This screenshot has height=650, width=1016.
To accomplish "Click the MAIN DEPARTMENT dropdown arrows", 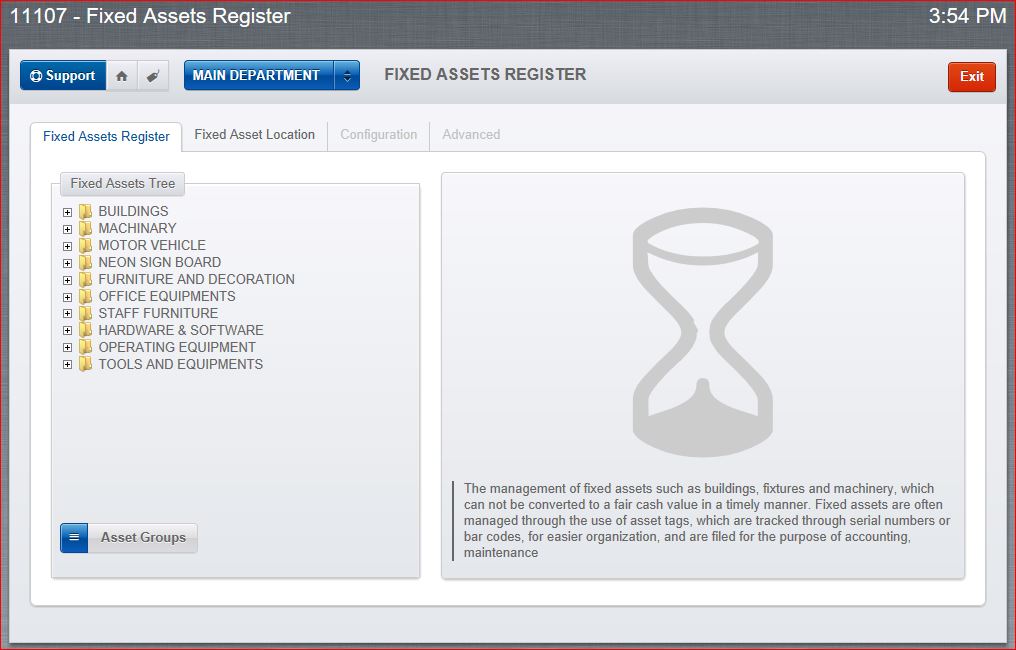I will pyautogui.click(x=347, y=76).
